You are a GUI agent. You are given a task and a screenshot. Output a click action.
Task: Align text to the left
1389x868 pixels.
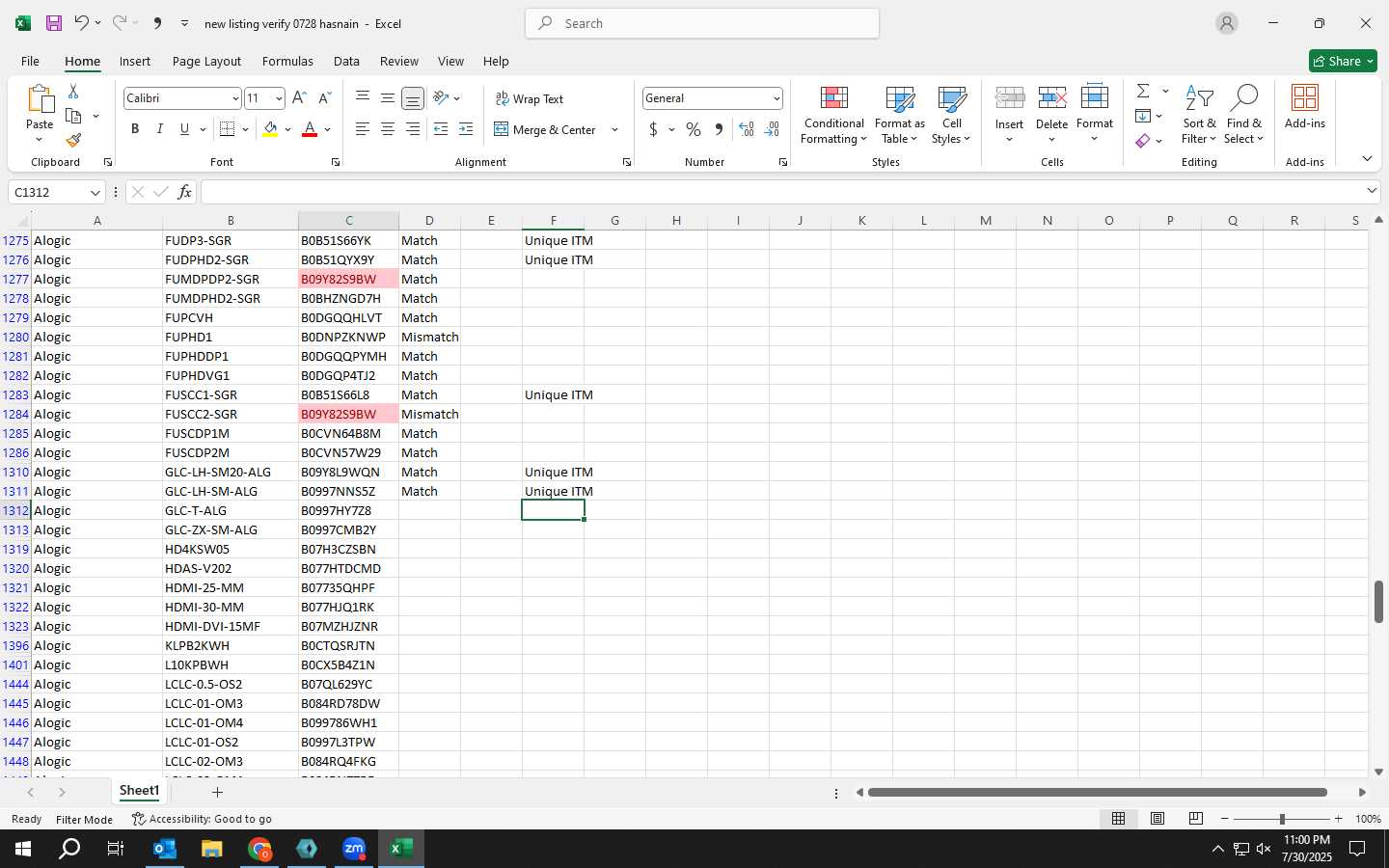[363, 129]
